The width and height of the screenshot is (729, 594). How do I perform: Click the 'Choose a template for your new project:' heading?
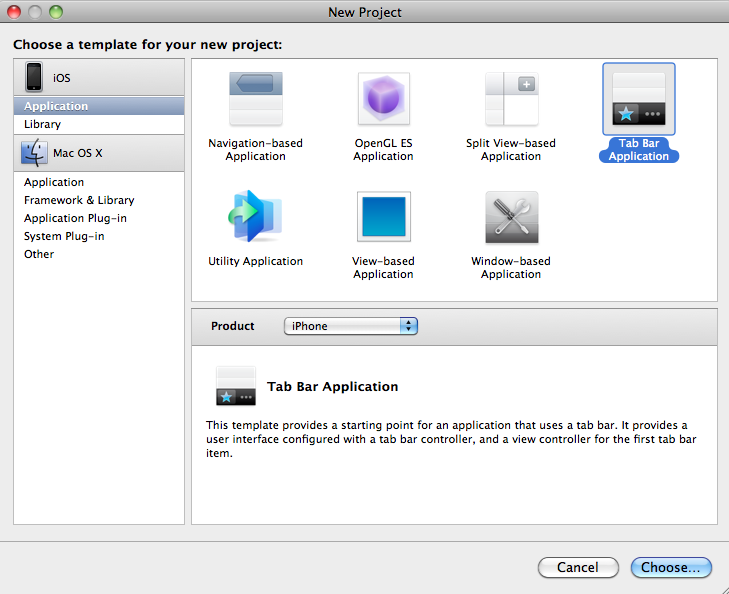pos(147,45)
